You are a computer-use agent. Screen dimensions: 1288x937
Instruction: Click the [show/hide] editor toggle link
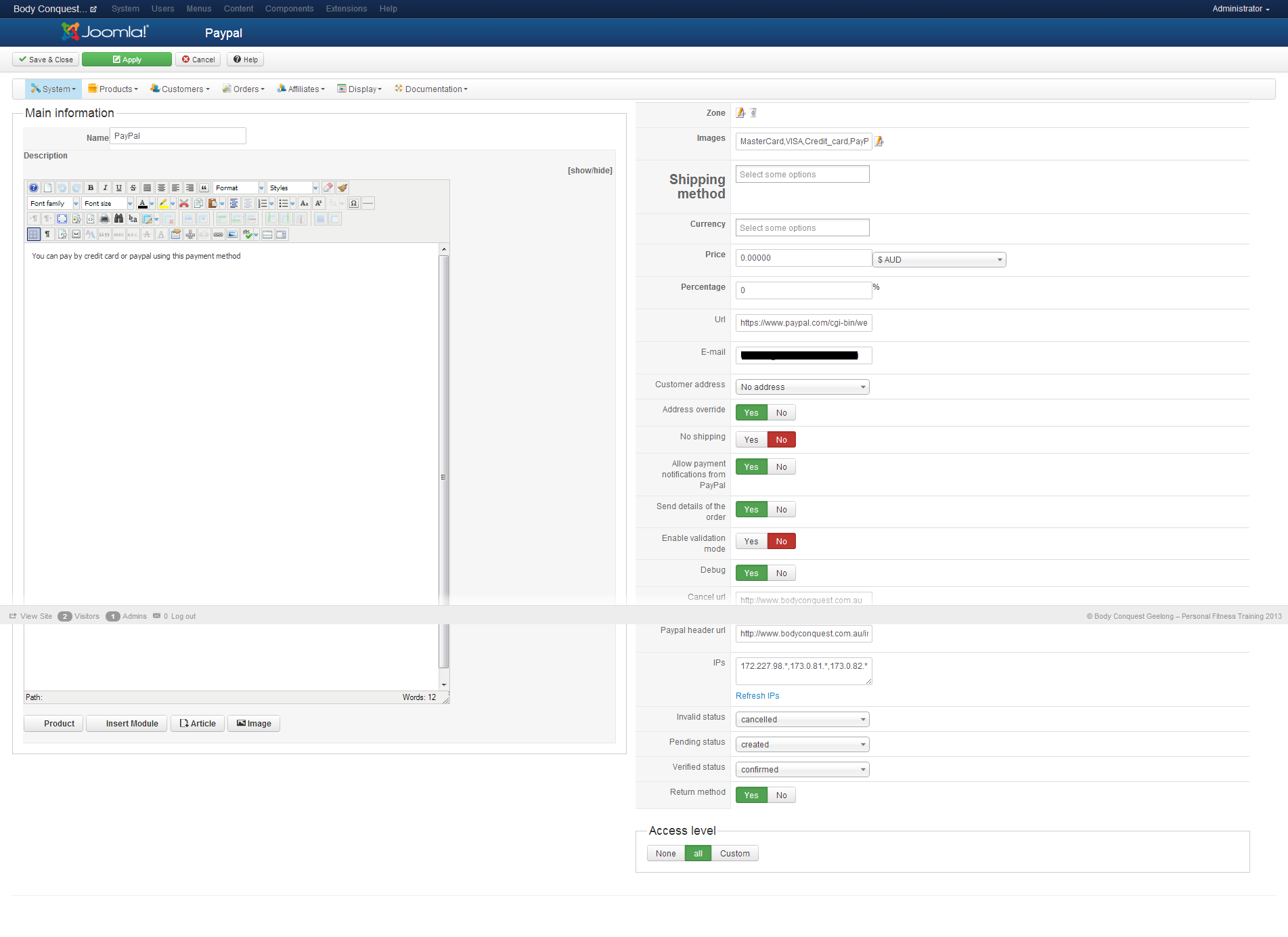click(590, 171)
